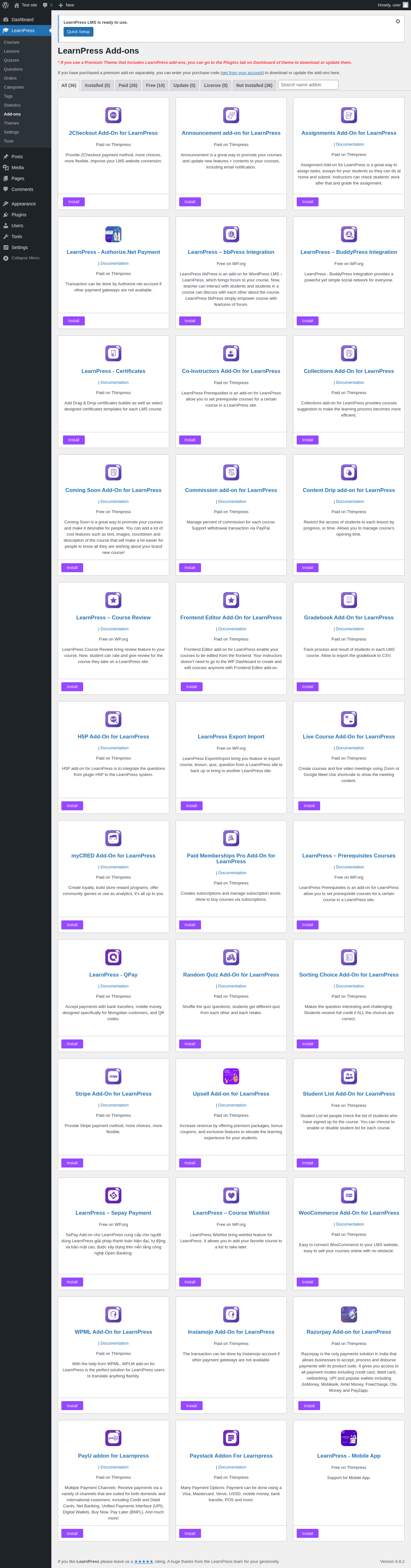
Task: Open Documentation link for Assignments Add-On
Action: [350, 144]
